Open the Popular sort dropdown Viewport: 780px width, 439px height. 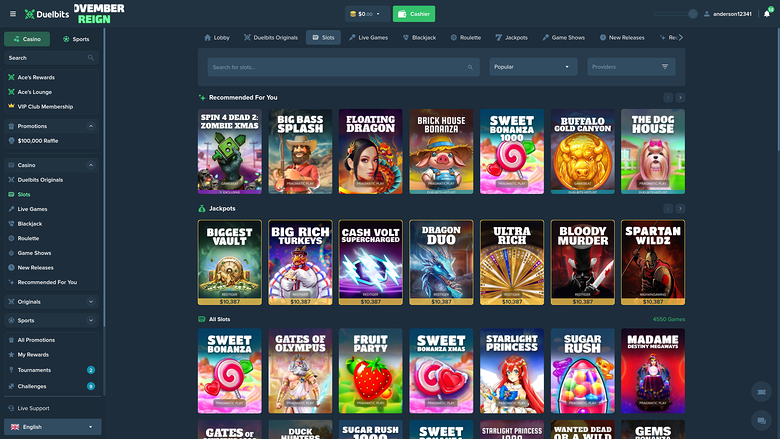533,67
